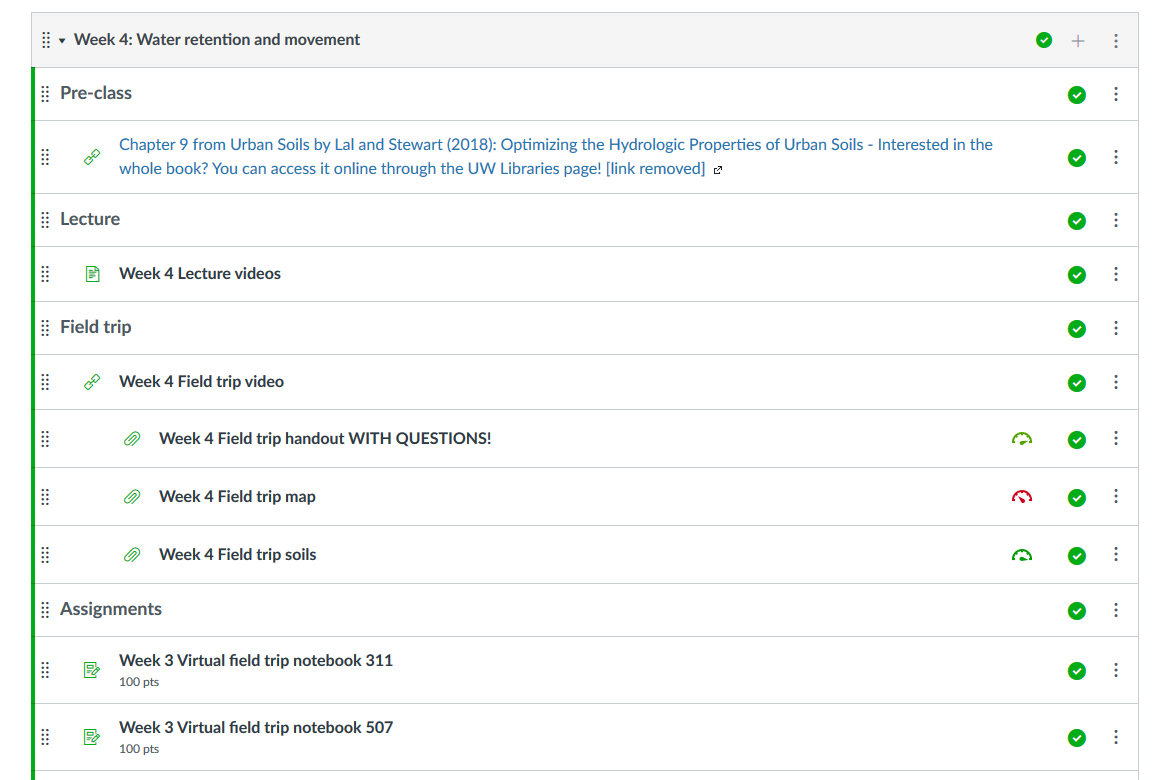Toggle publish status of Pre-class header
Screen dimensions: 1170x780
1076,95
